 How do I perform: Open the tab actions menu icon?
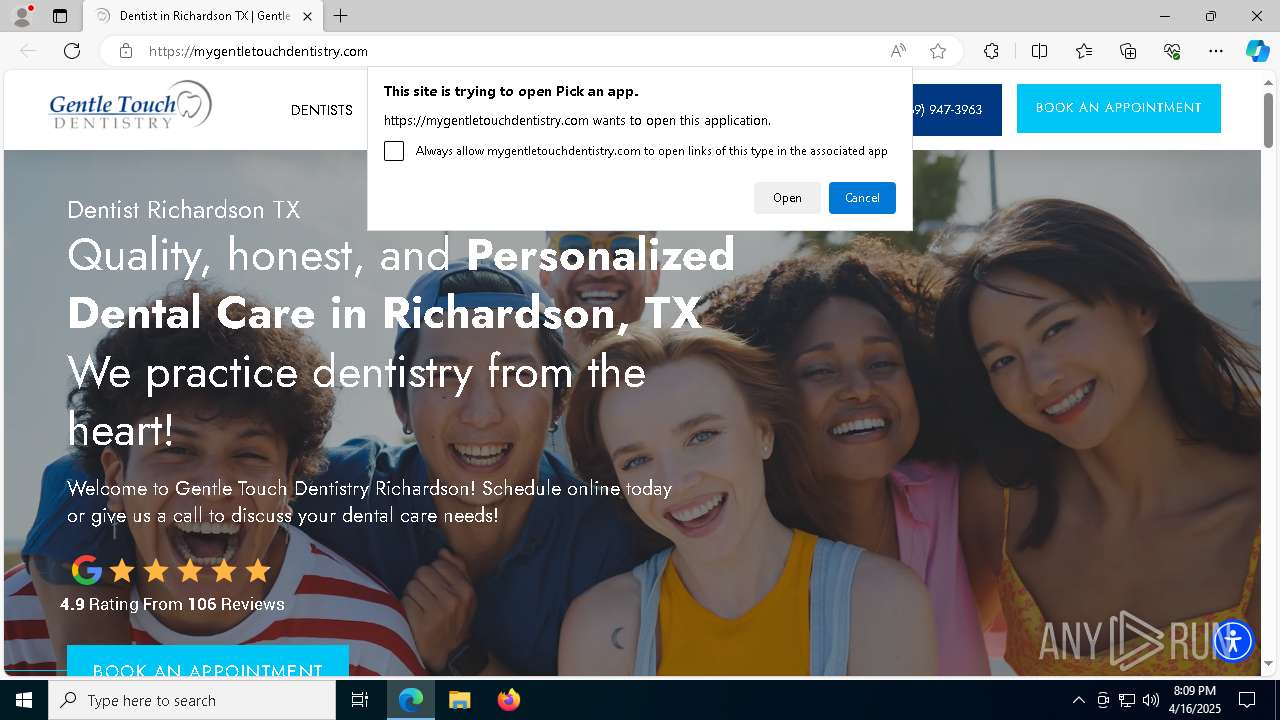pos(60,16)
